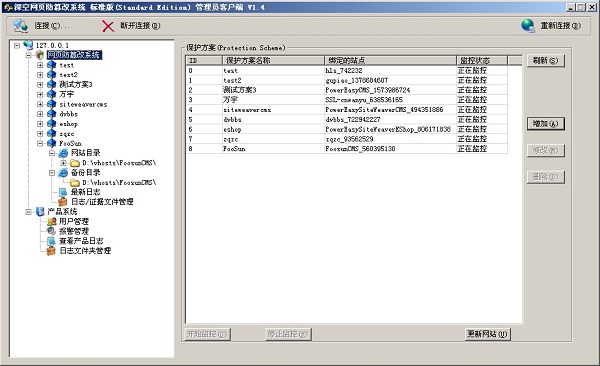This screenshot has height=366, width=600.
Task: Click the cube icon for zqrc
Action: (51, 134)
